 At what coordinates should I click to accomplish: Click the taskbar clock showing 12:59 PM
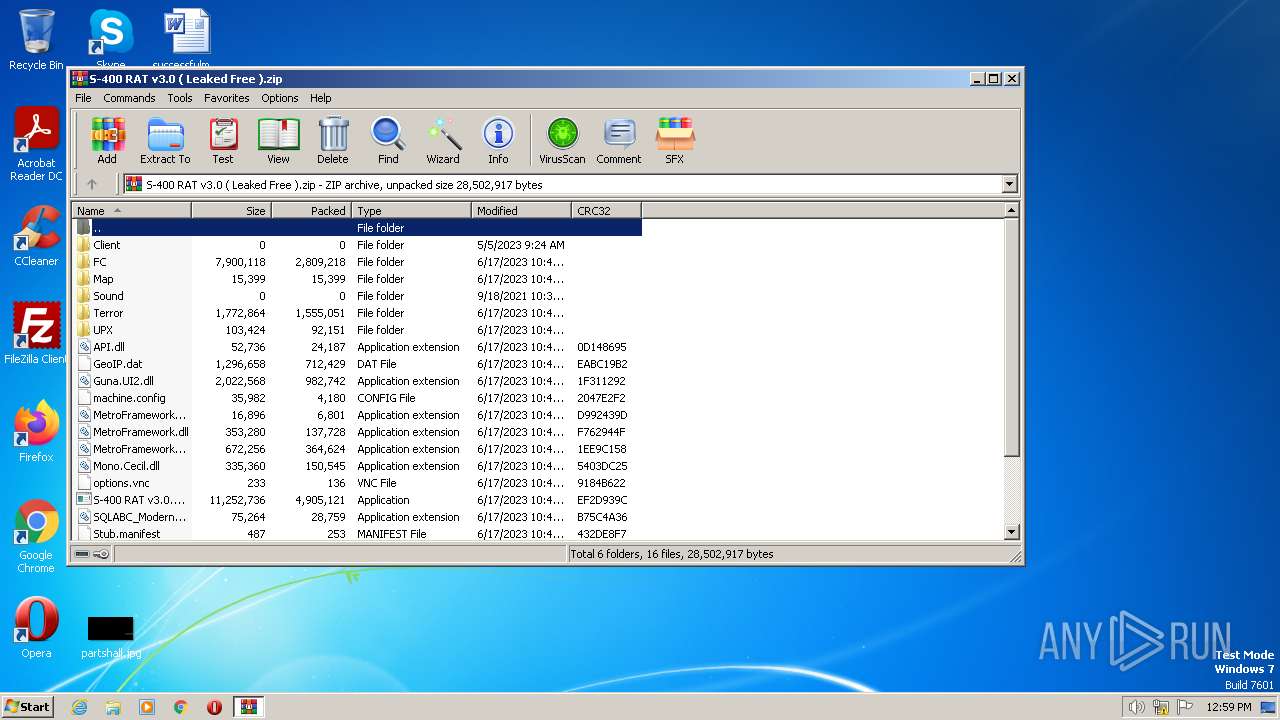pos(1229,707)
